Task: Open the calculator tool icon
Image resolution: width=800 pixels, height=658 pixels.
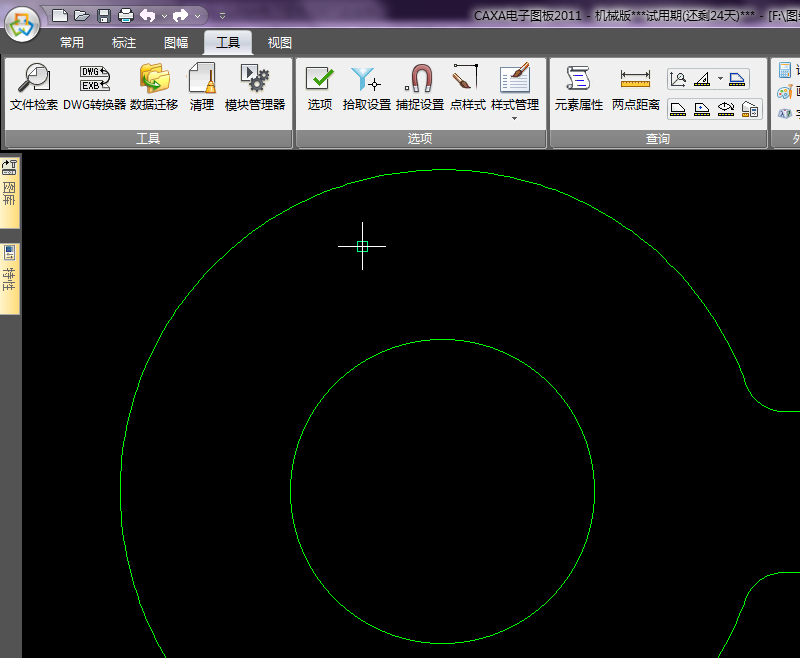Action: 785,70
